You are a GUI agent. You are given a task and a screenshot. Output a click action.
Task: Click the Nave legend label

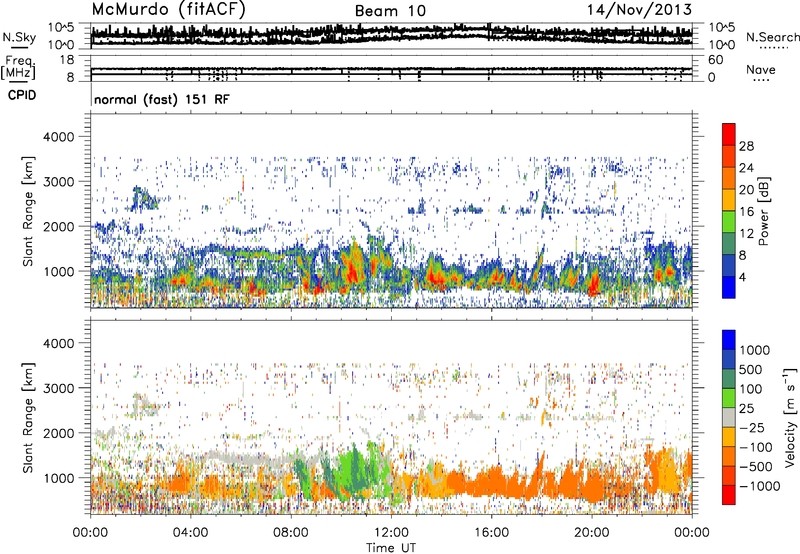761,70
